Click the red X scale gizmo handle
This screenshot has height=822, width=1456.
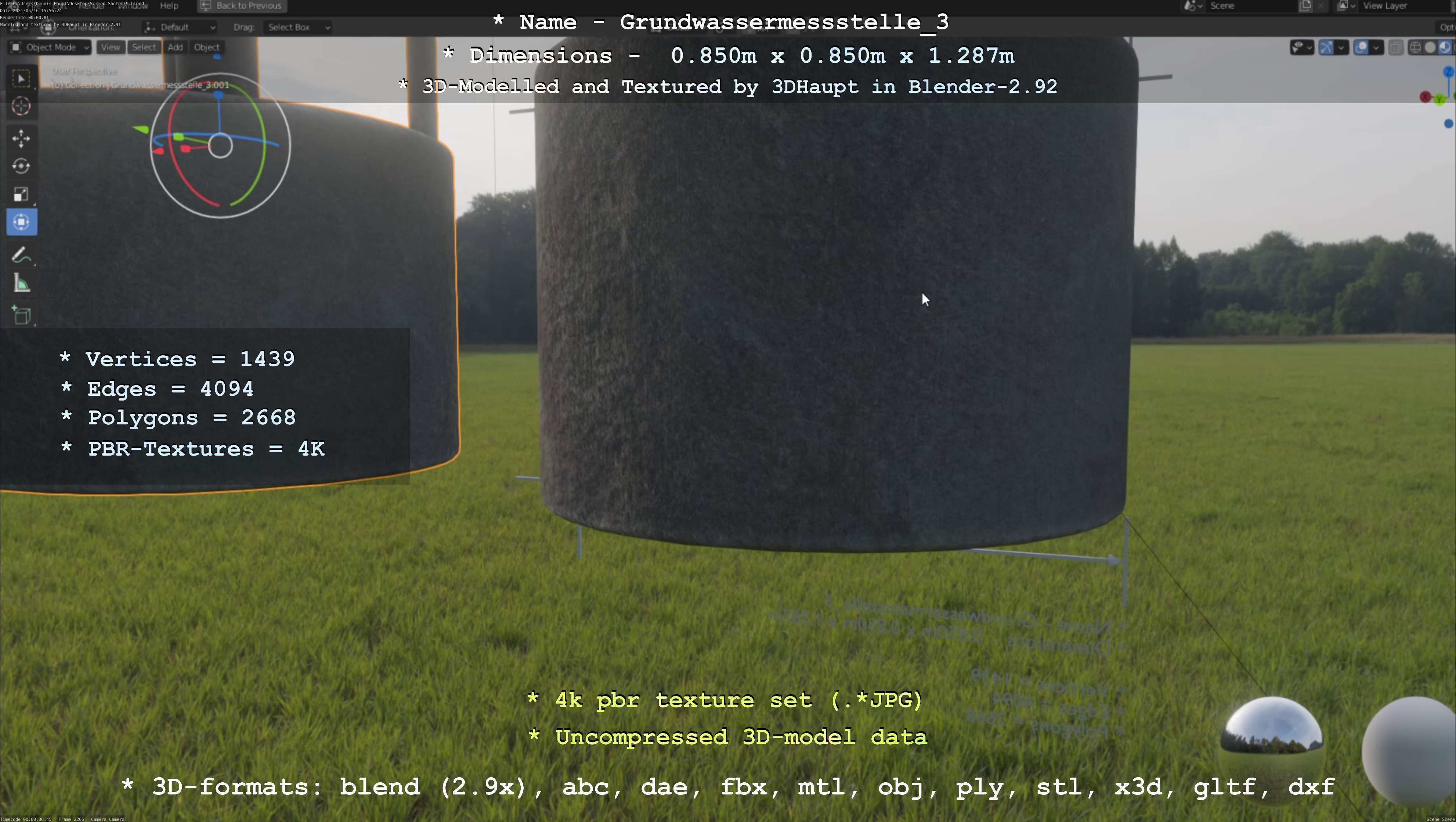click(185, 149)
